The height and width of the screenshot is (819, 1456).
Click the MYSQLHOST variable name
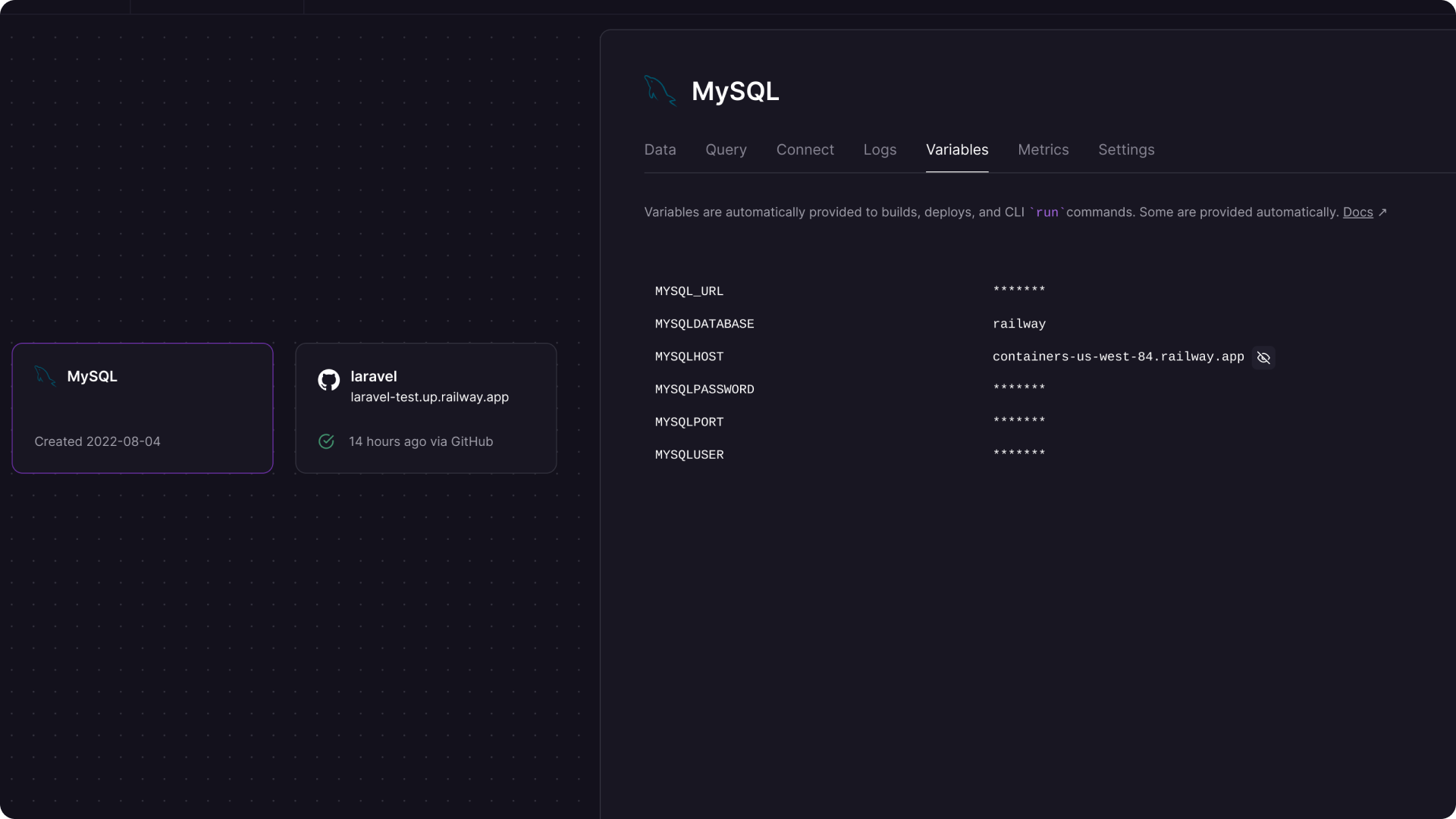point(689,356)
